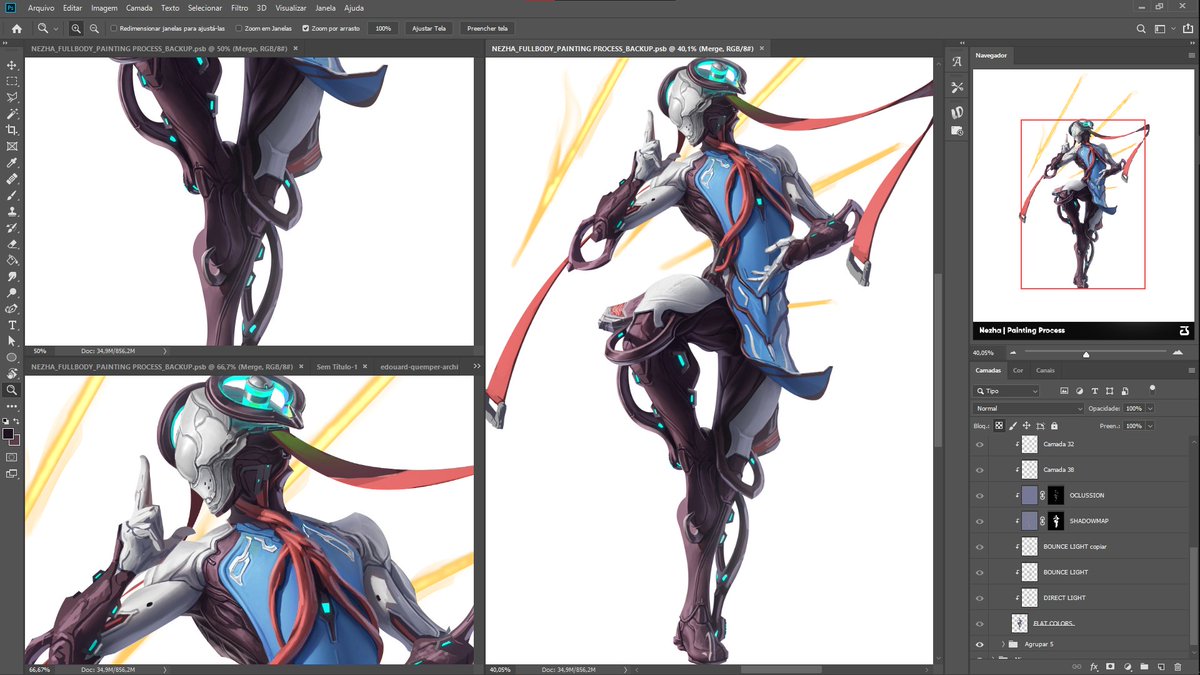Open the Preen. fill dropdown arrow
Viewport: 1200px width, 675px height.
[x=1150, y=426]
